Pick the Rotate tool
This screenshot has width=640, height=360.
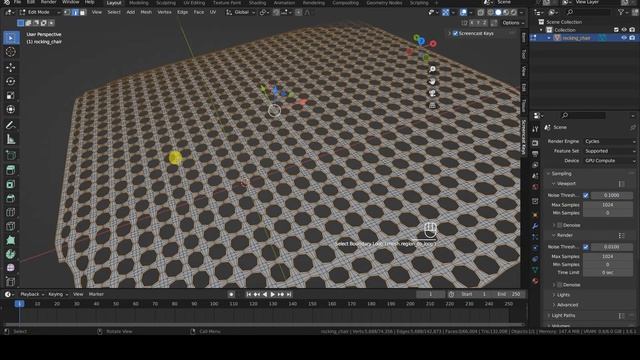11,82
